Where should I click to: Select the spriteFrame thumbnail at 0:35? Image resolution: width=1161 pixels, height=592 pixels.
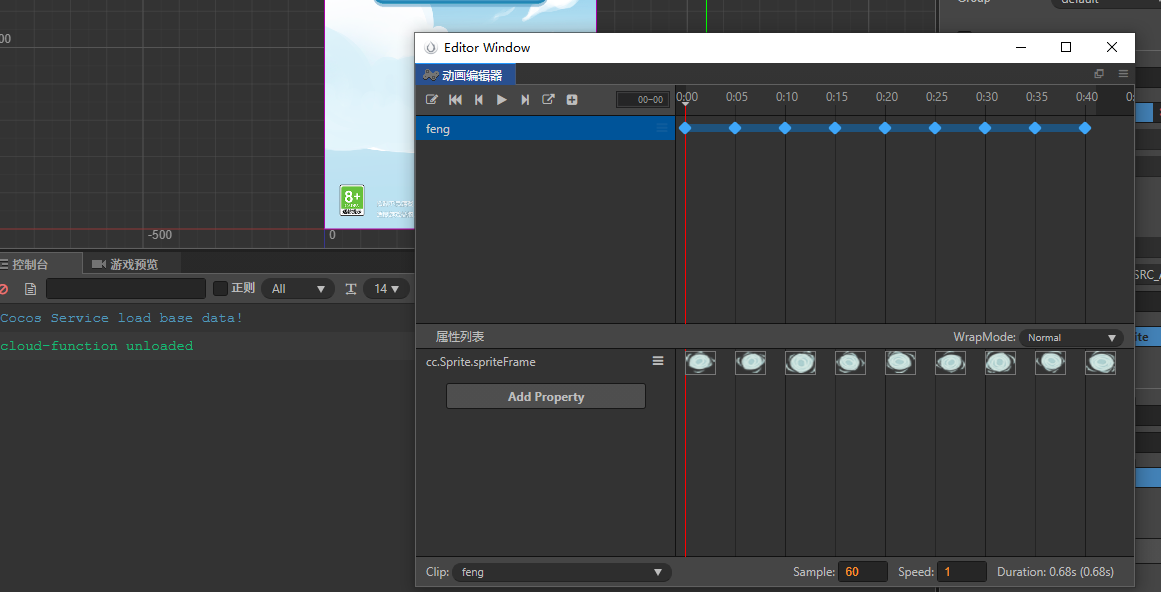(x=1050, y=363)
